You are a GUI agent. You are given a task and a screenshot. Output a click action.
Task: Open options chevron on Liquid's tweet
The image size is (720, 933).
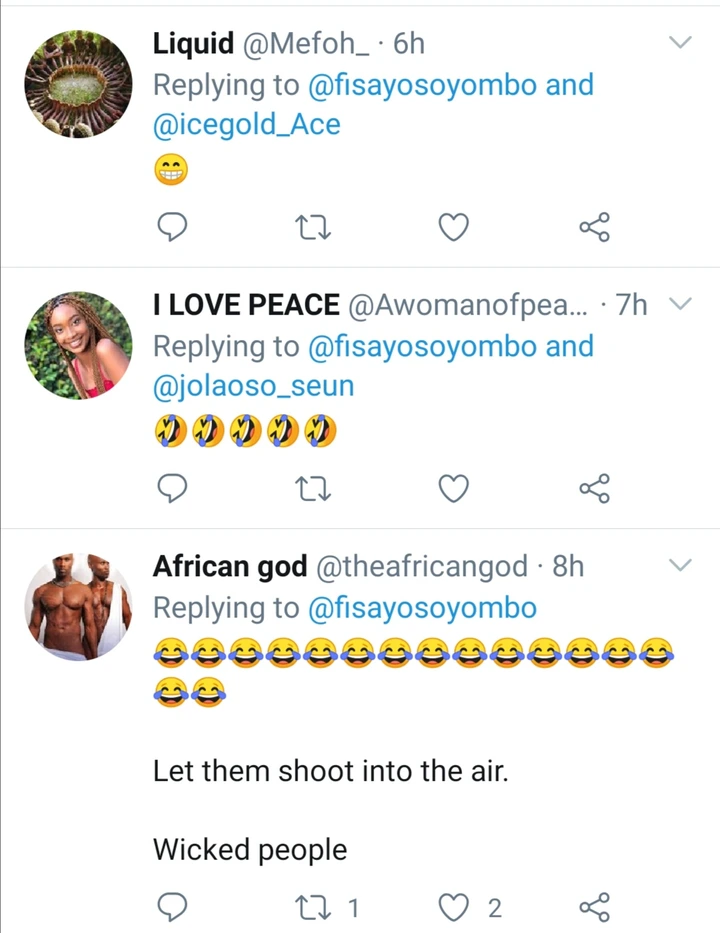pyautogui.click(x=680, y=42)
